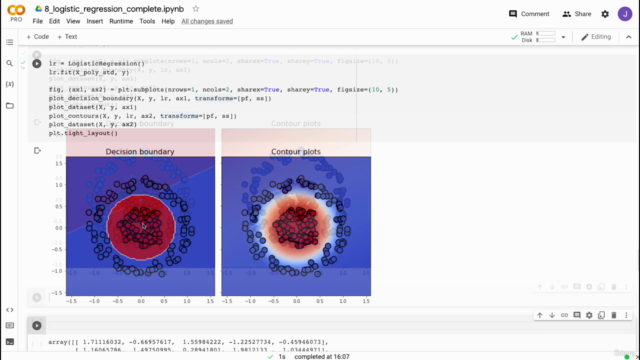Open the variables inspector panel
The image size is (640, 360).
click(9, 84)
